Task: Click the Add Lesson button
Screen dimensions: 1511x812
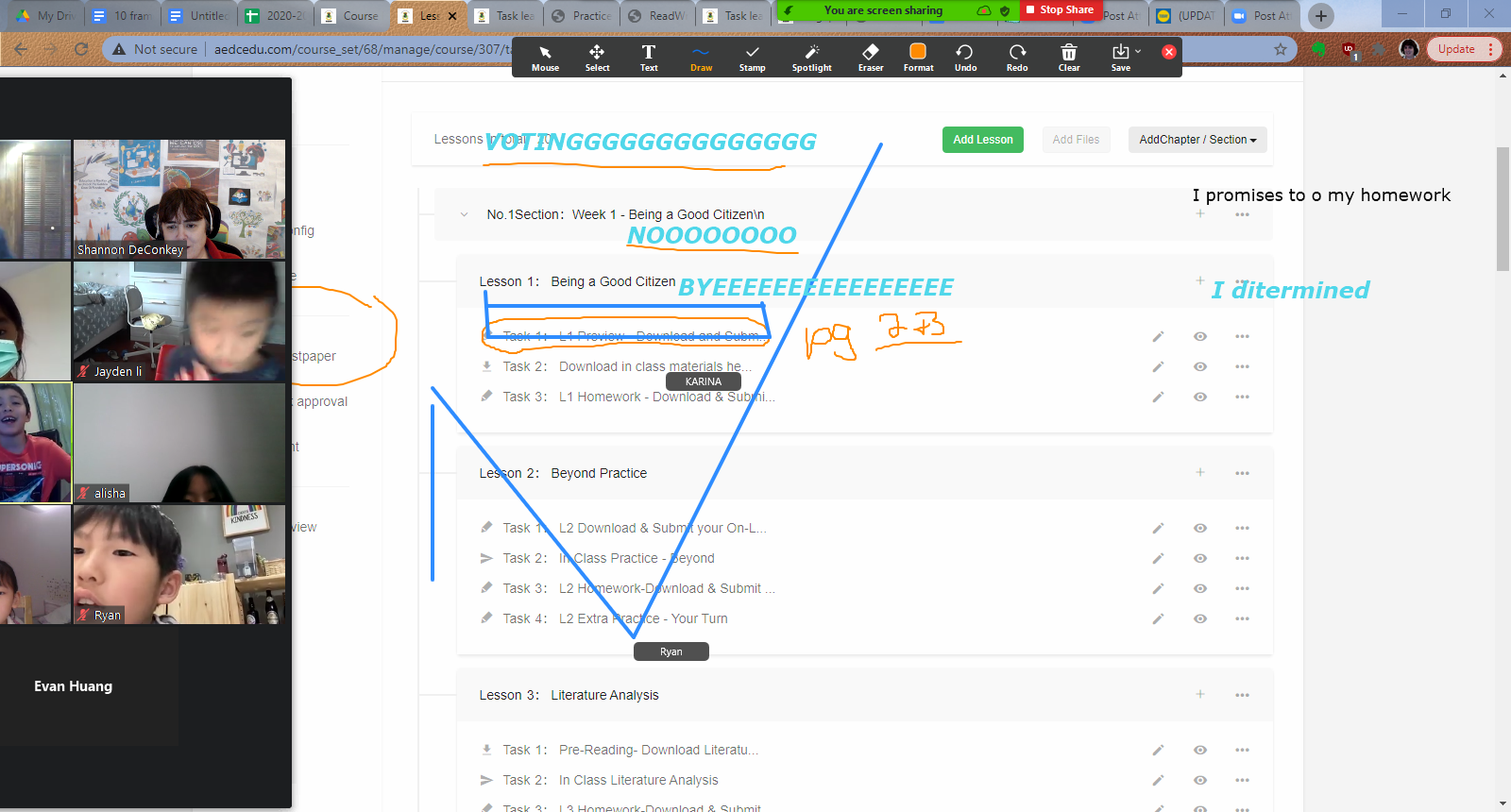Action: click(982, 140)
